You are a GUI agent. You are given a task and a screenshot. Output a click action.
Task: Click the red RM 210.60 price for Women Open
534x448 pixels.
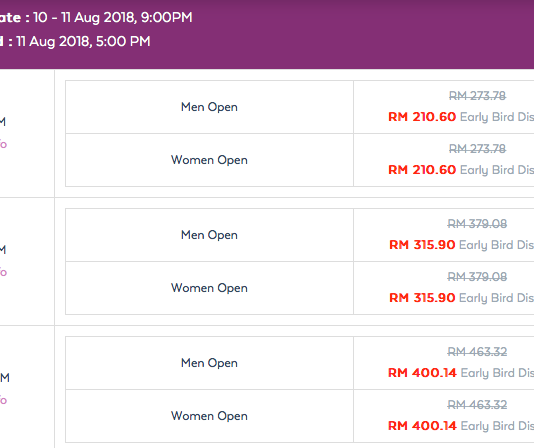tap(422, 170)
